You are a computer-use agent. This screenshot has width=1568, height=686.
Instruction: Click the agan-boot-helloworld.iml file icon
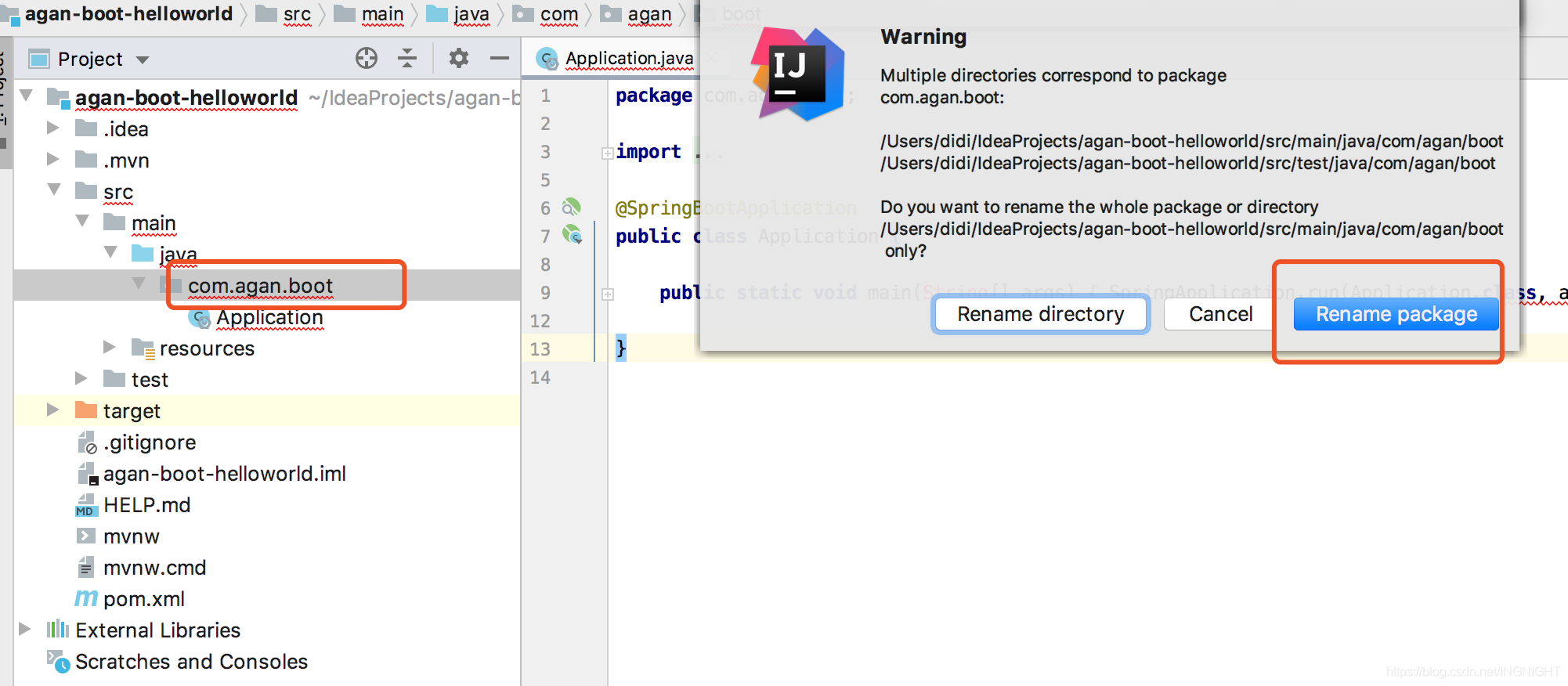point(87,474)
